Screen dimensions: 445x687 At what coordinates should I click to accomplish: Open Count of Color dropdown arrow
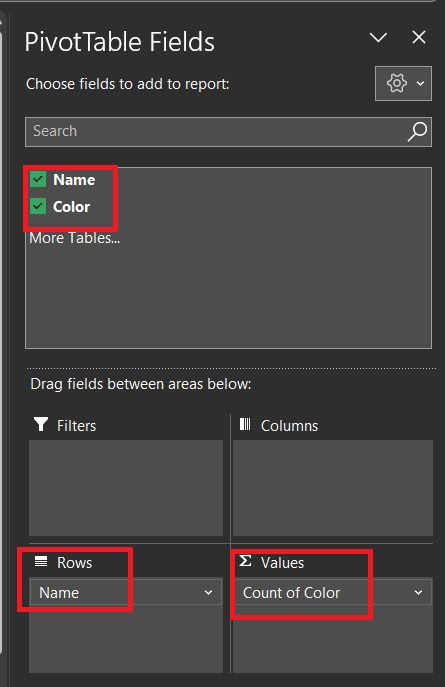[419, 593]
